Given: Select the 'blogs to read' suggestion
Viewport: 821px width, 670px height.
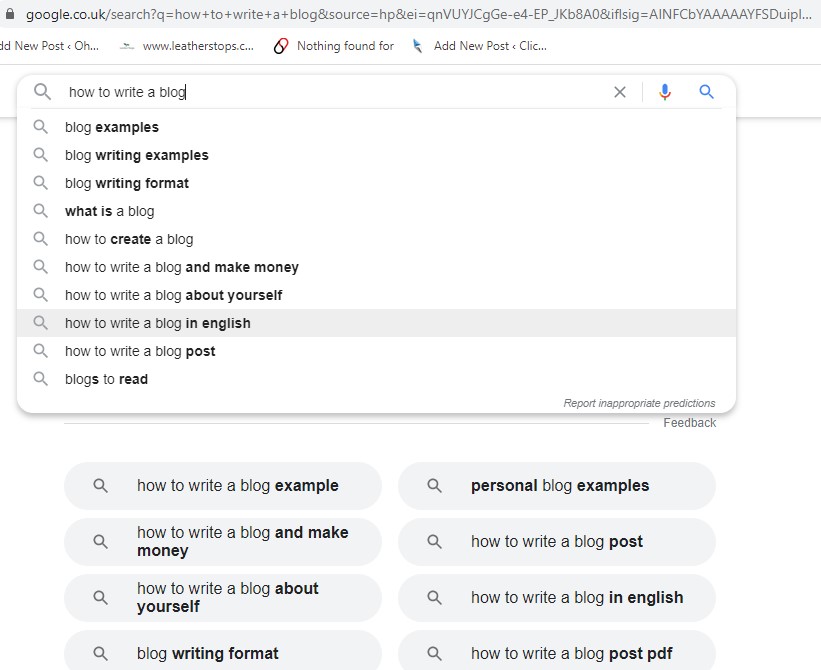Looking at the screenshot, I should click(x=106, y=379).
